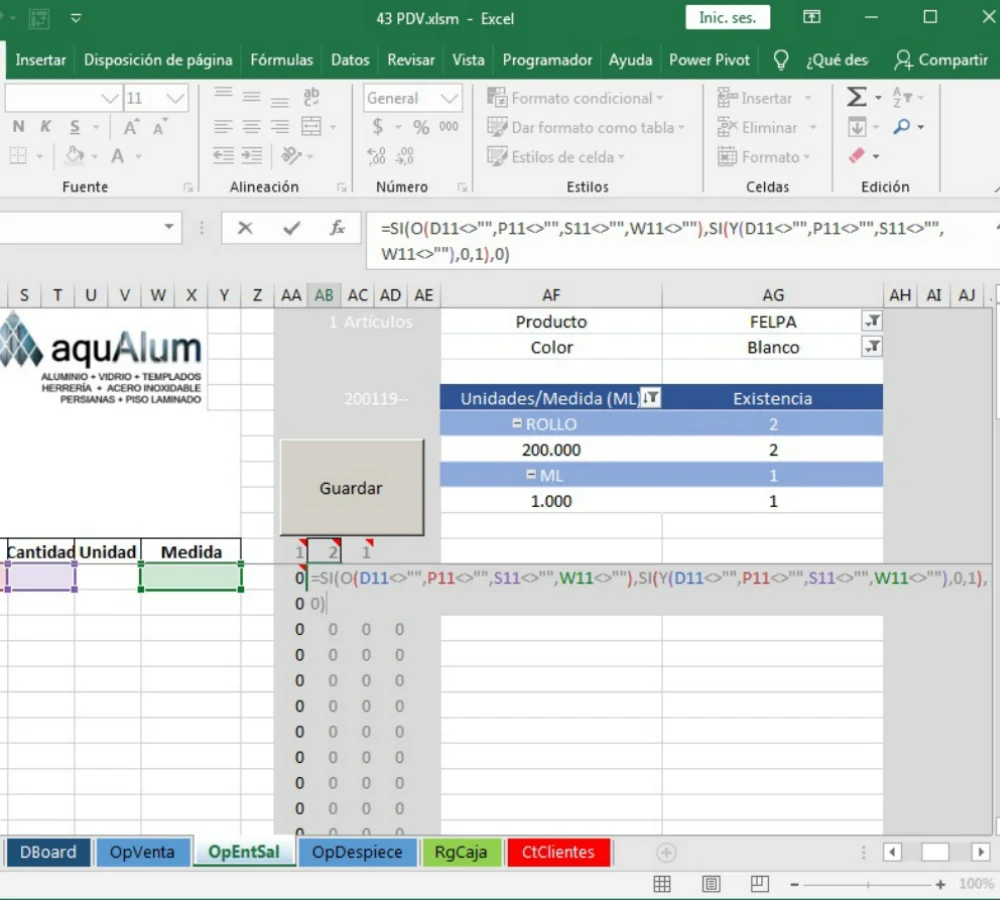Open the Fórmulas ribbon tab
The width and height of the screenshot is (1000, 900).
(x=281, y=60)
